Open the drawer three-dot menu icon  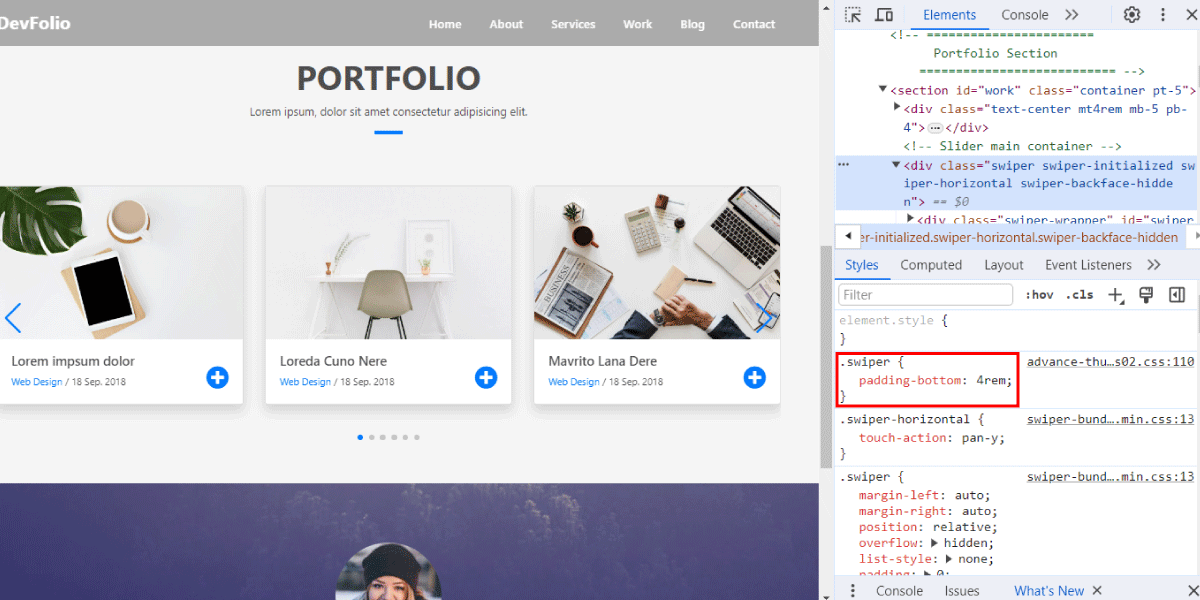click(x=852, y=591)
